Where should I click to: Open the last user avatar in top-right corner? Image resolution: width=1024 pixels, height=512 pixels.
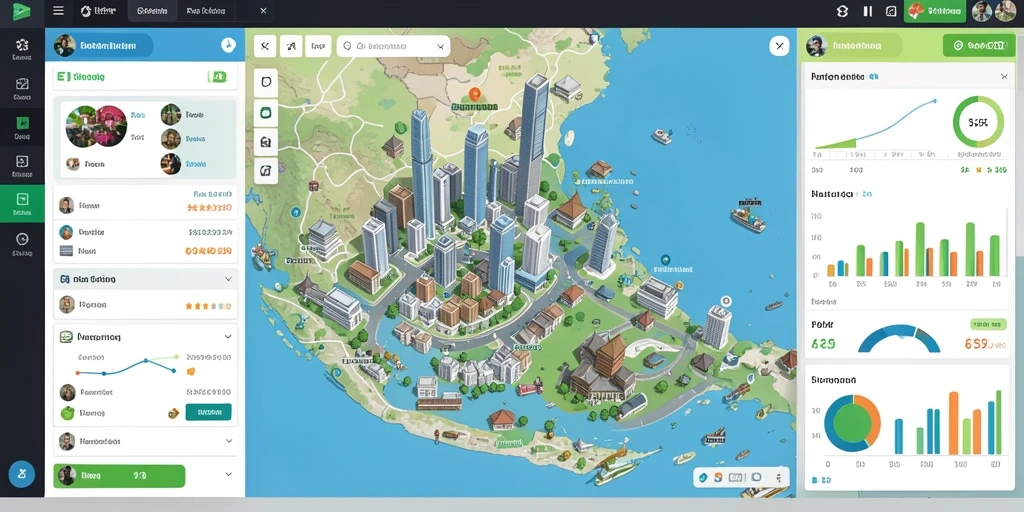click(x=1006, y=10)
